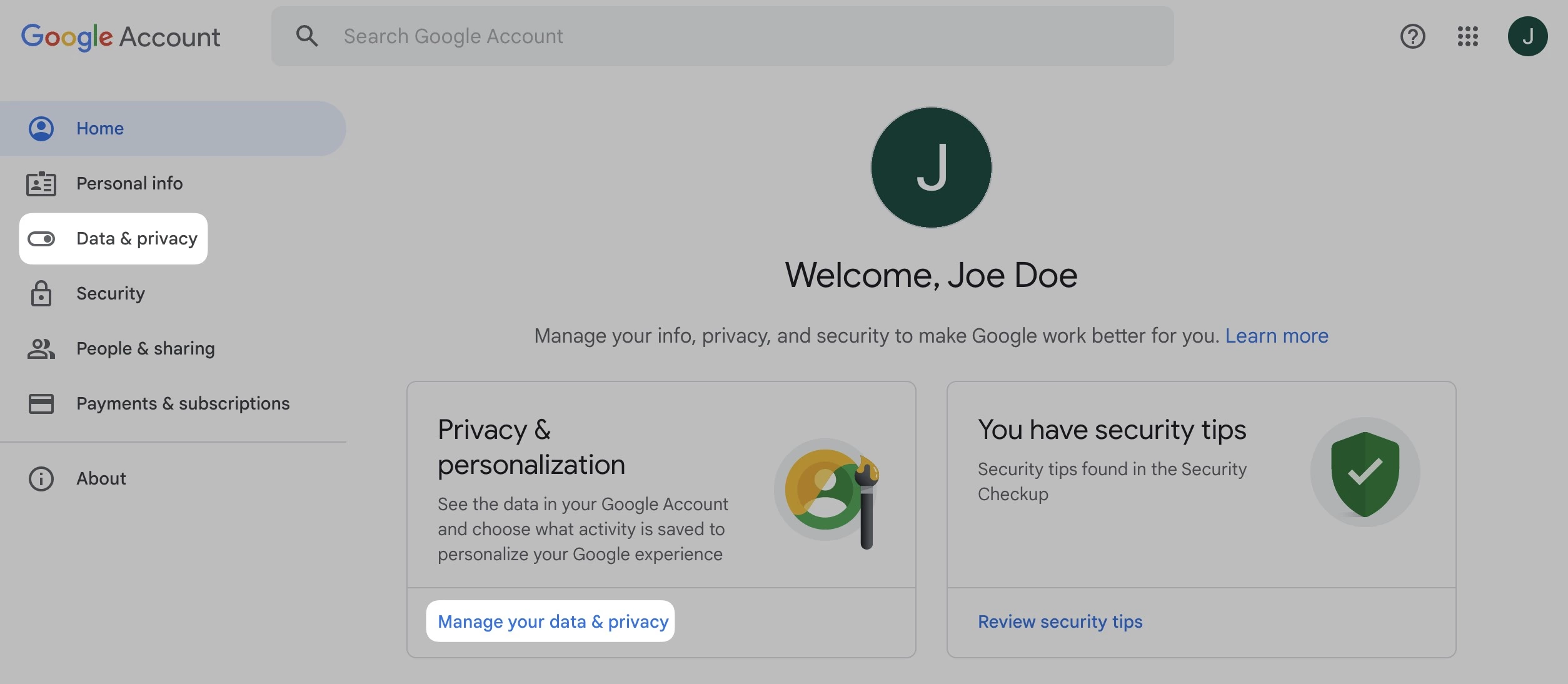Click the About info icon

pos(40,477)
